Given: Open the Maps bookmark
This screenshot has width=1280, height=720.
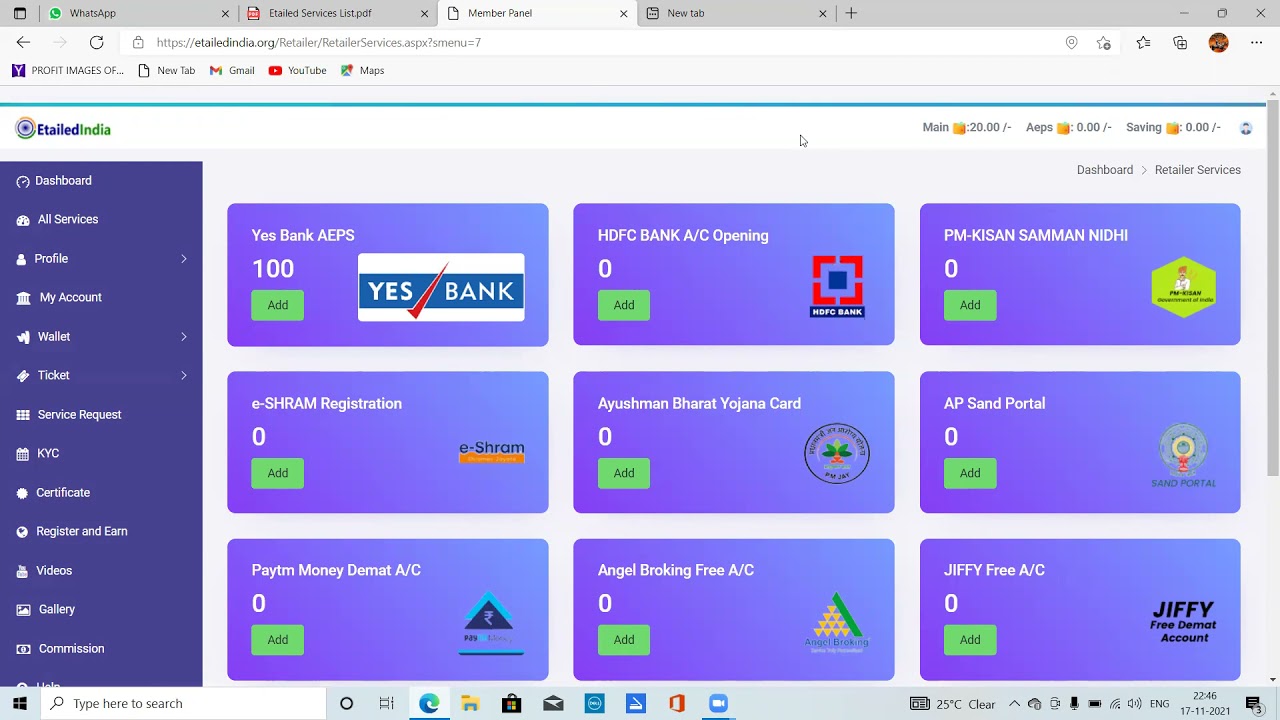Looking at the screenshot, I should [362, 70].
